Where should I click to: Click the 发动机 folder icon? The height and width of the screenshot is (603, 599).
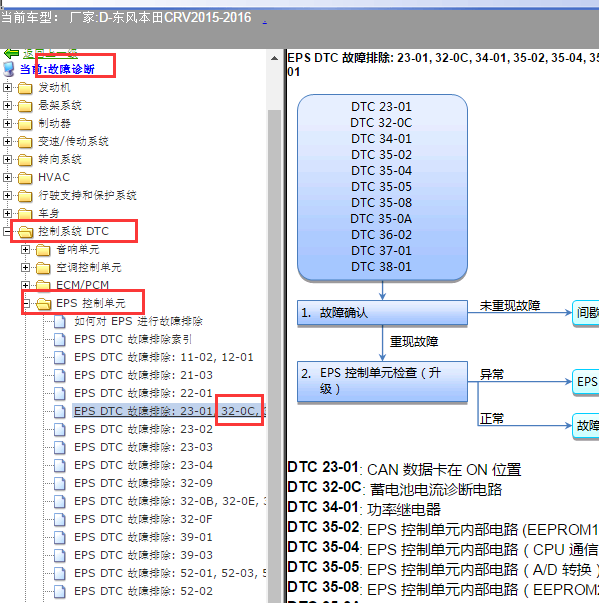[x=25, y=88]
